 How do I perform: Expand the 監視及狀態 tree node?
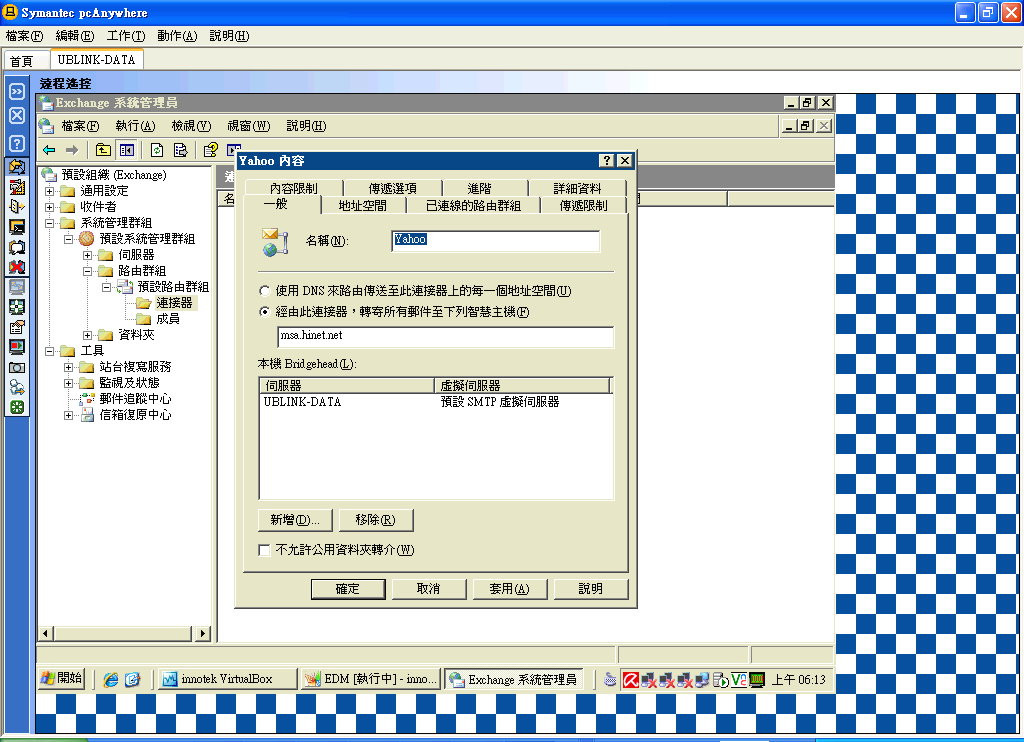[69, 383]
